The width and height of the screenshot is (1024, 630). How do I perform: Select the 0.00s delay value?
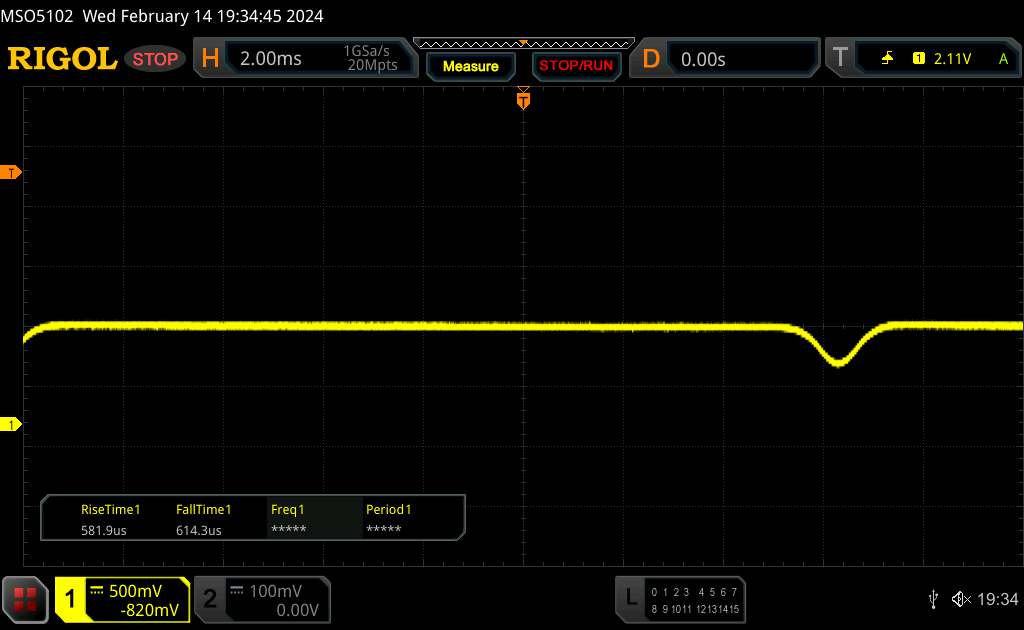click(x=703, y=59)
